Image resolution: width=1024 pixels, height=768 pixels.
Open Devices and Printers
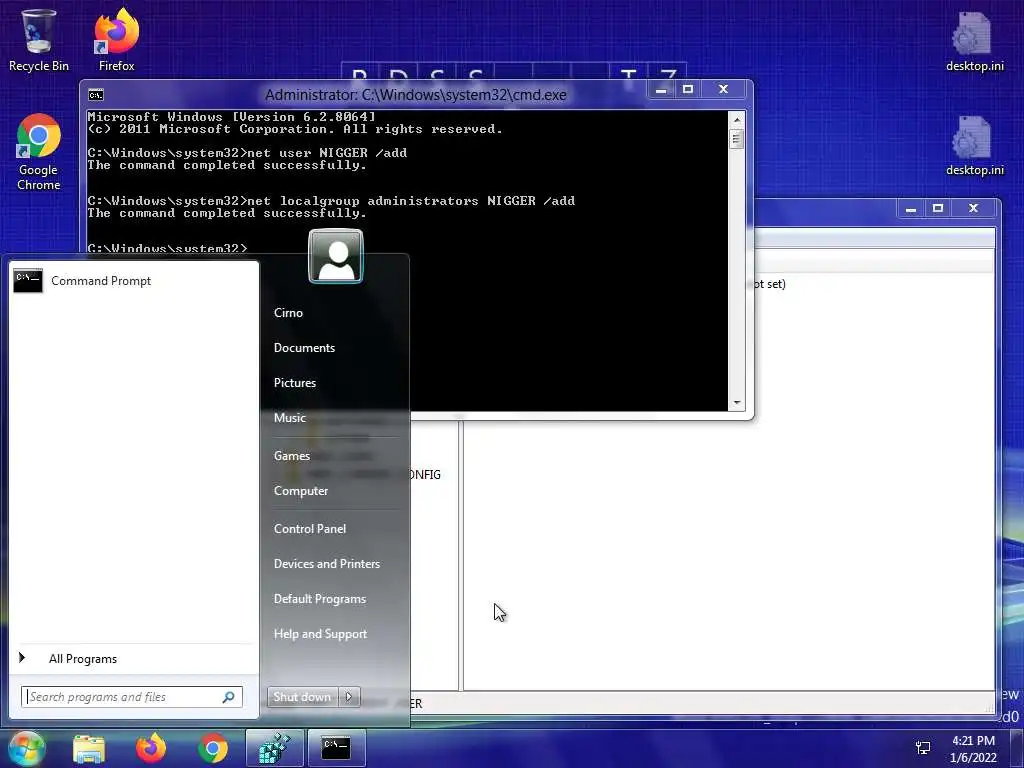[327, 564]
